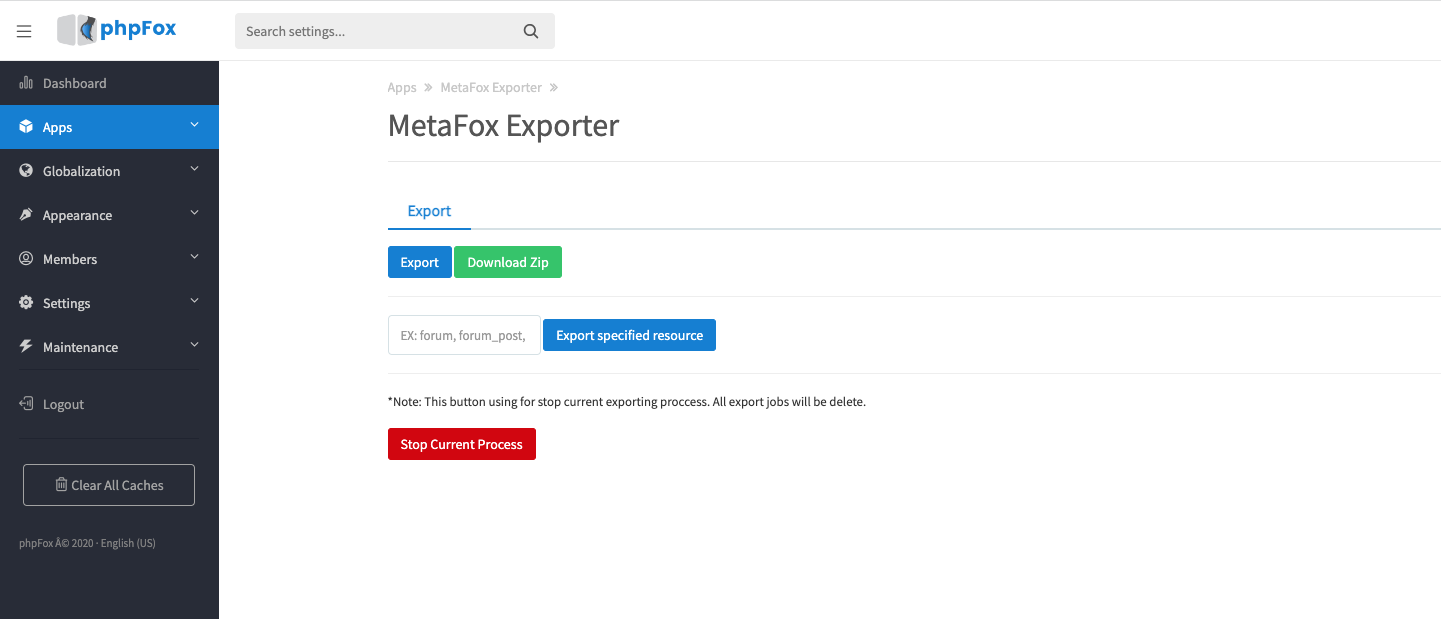Screen dimensions: 1441x619
Task: Click the Globalization globe icon
Action: click(26, 171)
